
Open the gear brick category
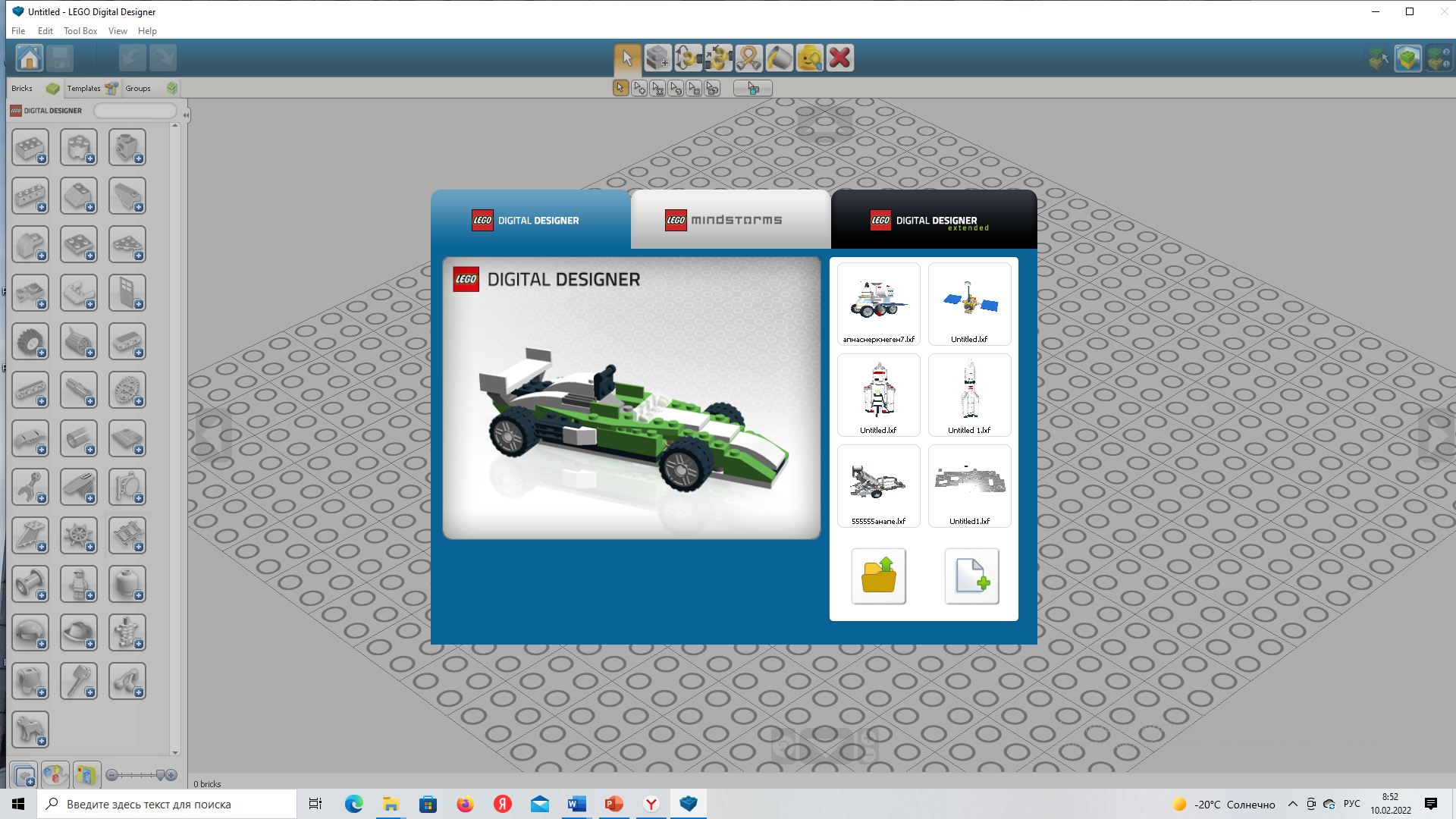(x=127, y=391)
